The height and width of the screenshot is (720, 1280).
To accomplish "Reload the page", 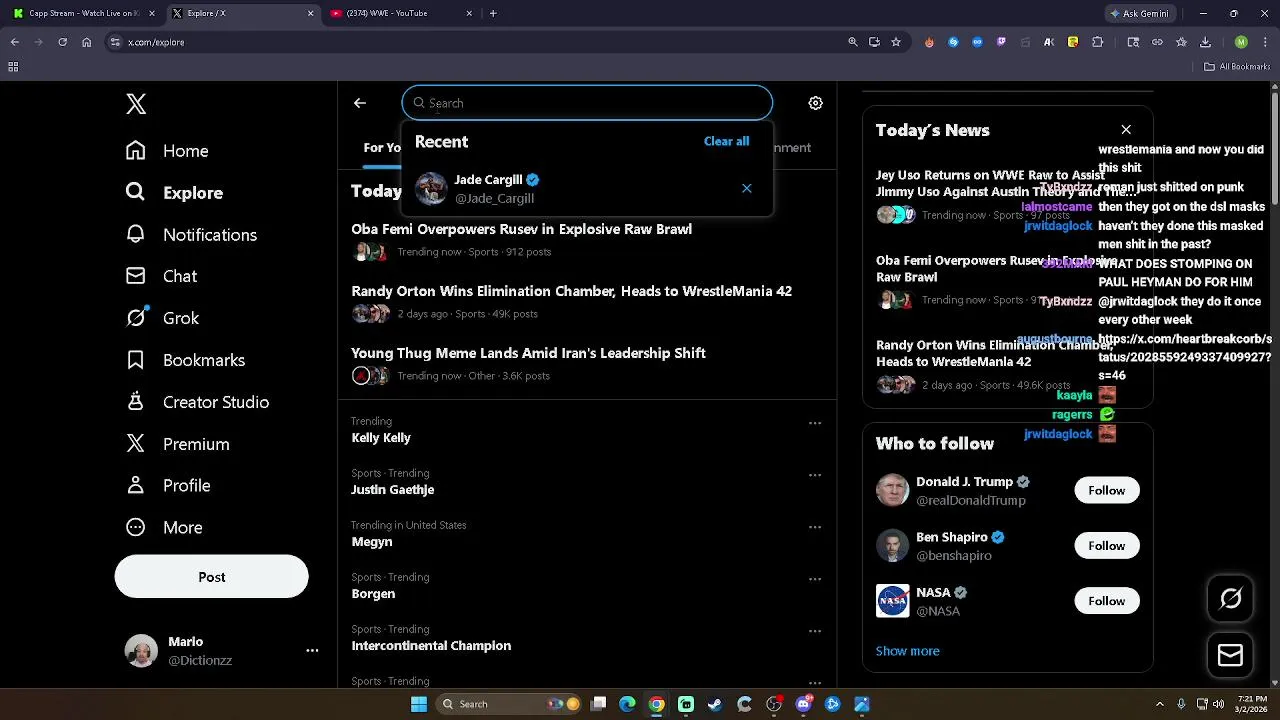I will pos(62,42).
